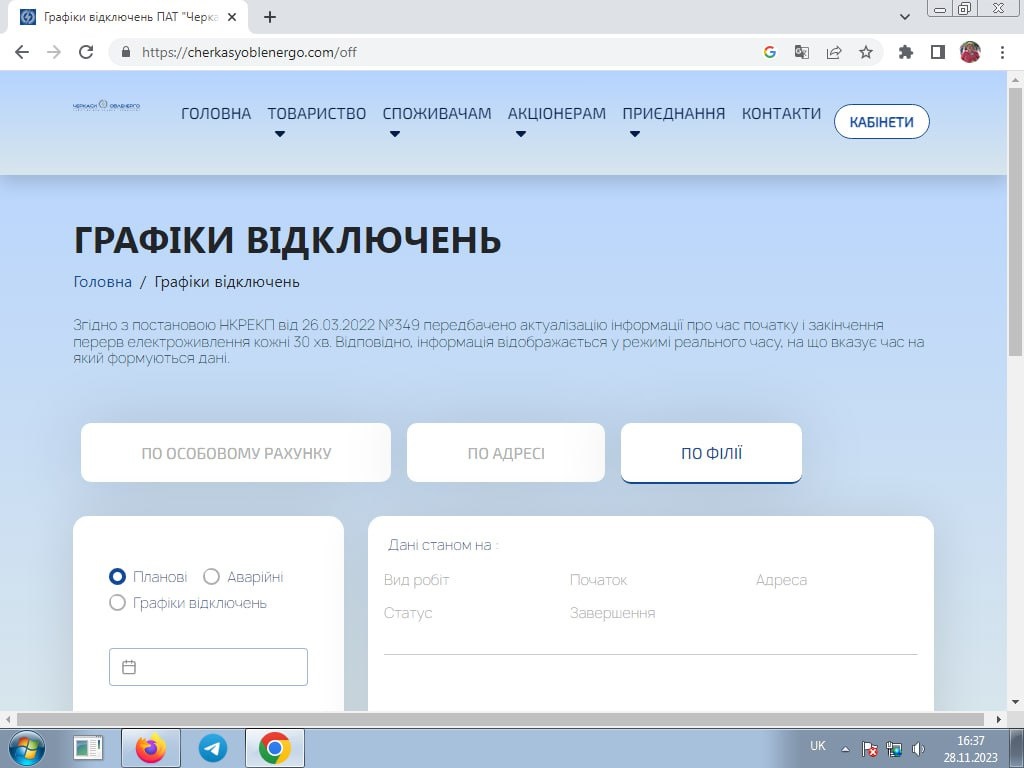Select the Планові radio button

pos(118,577)
